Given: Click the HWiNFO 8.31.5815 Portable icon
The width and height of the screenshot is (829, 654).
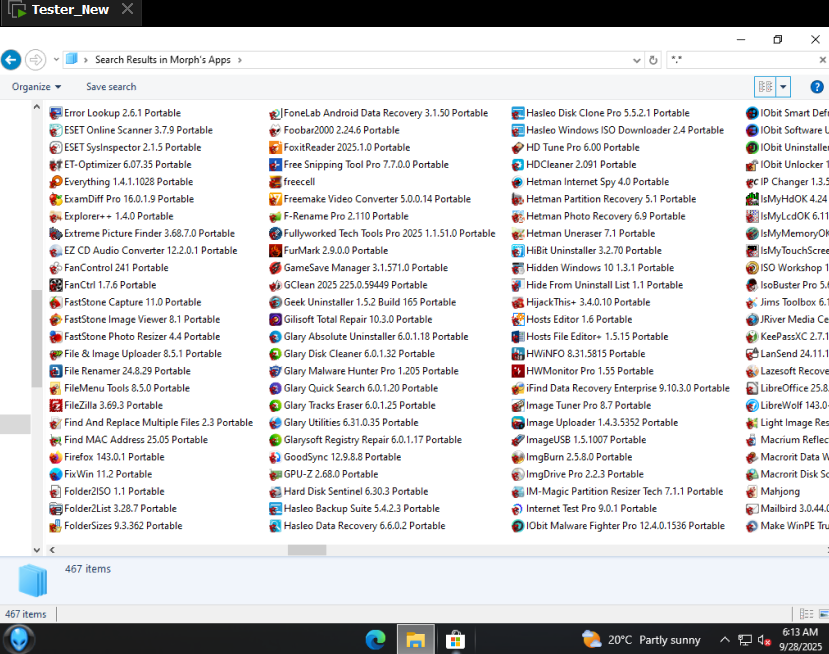Looking at the screenshot, I should (x=518, y=354).
